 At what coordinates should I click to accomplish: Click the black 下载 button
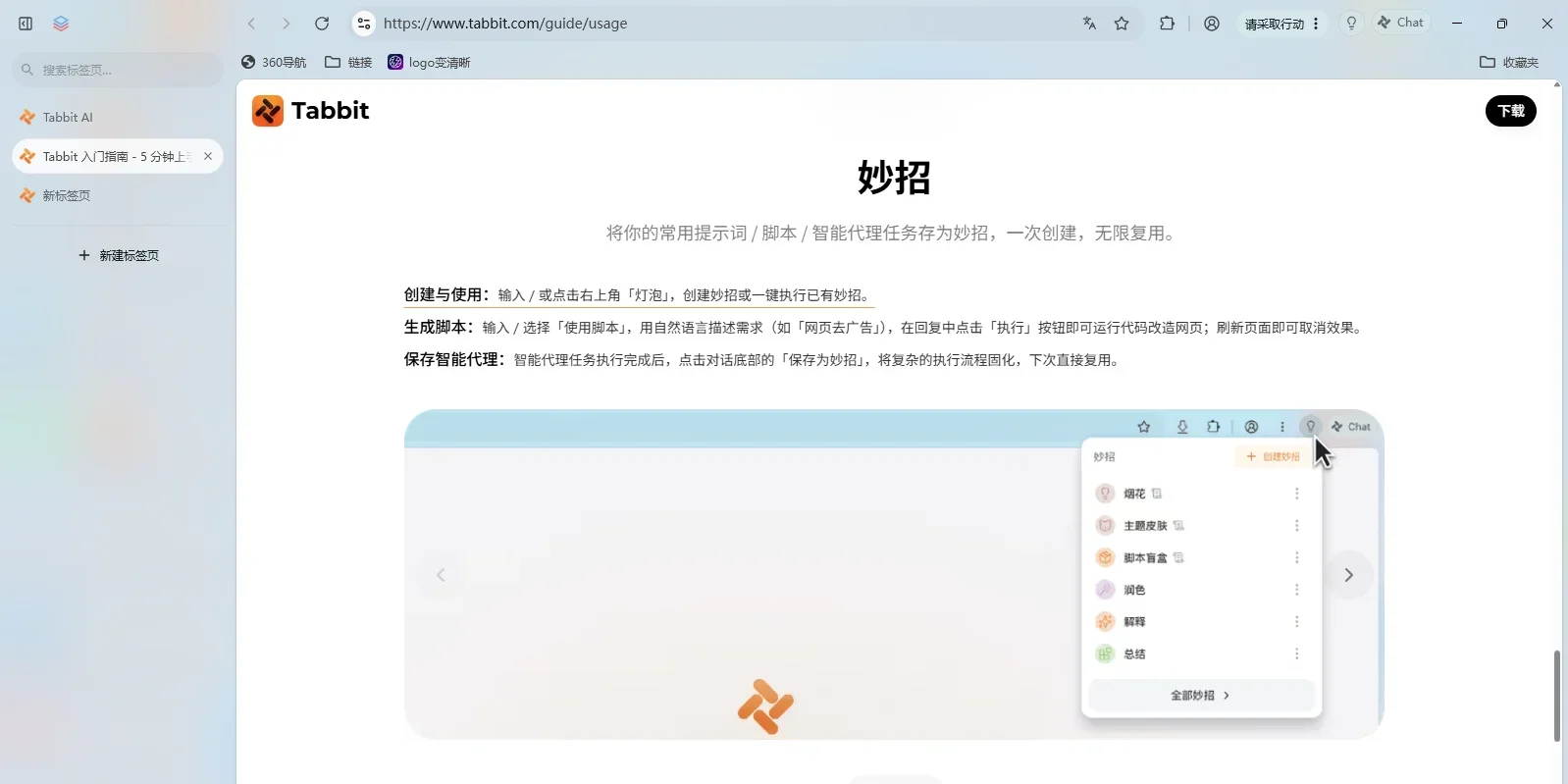[x=1511, y=111]
